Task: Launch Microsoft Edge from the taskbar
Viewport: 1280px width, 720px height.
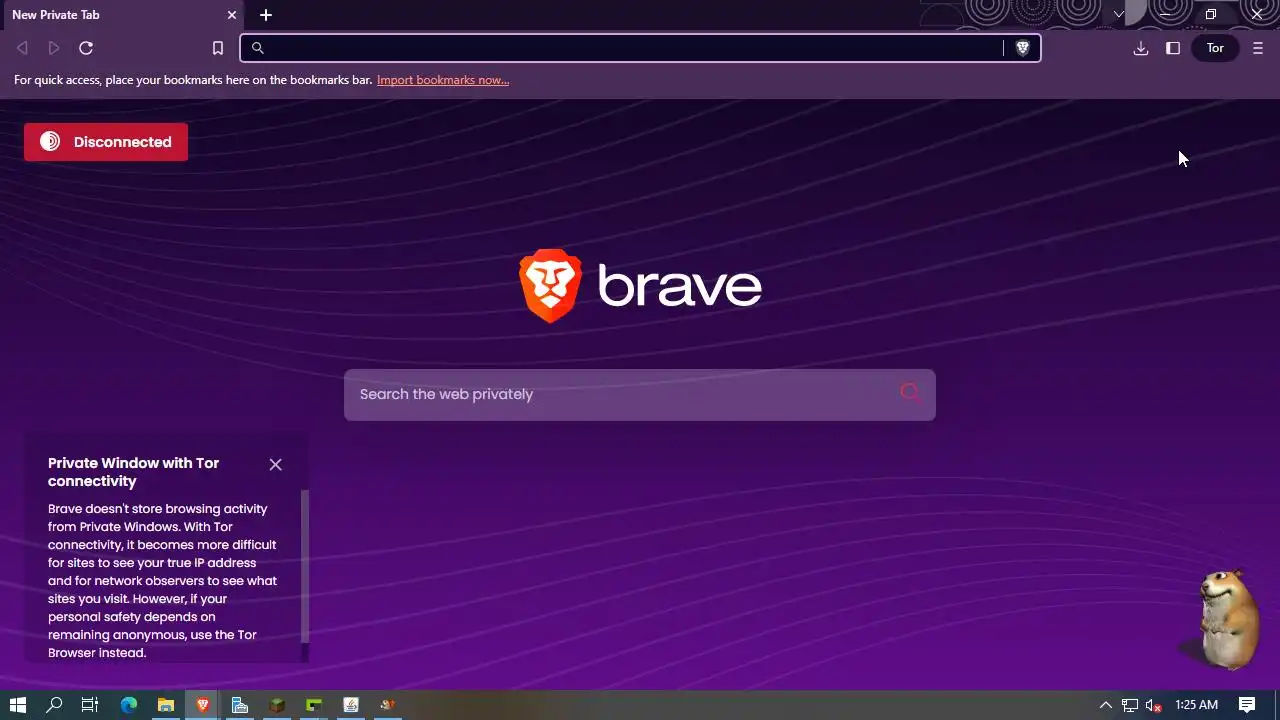Action: click(129, 705)
